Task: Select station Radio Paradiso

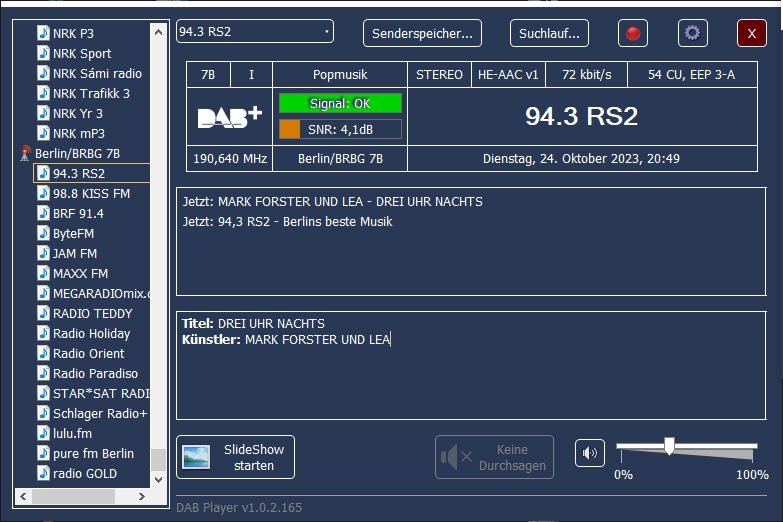Action: 95,373
